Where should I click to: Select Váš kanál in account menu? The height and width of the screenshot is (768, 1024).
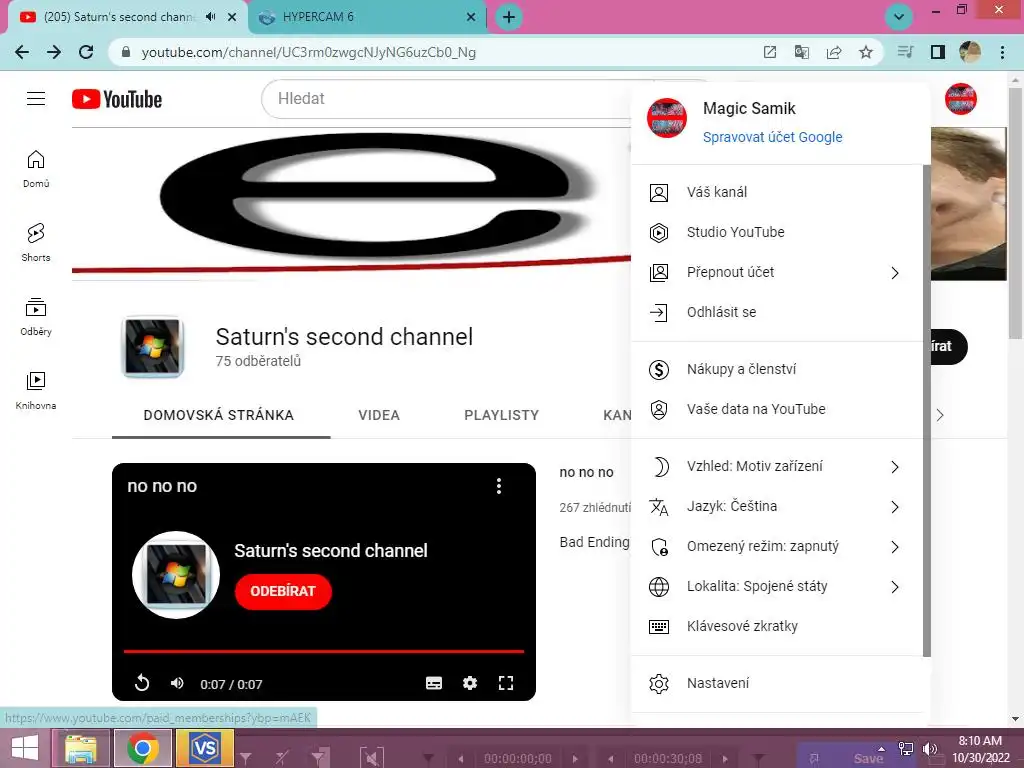[x=777, y=193]
